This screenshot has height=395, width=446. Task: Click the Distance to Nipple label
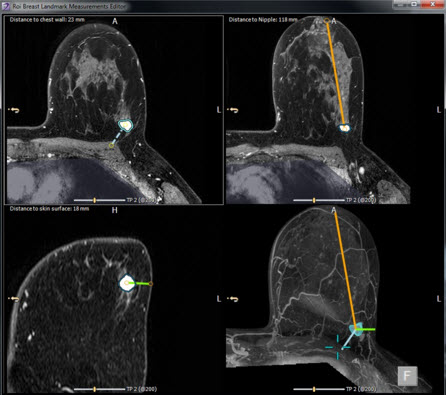pyautogui.click(x=263, y=20)
